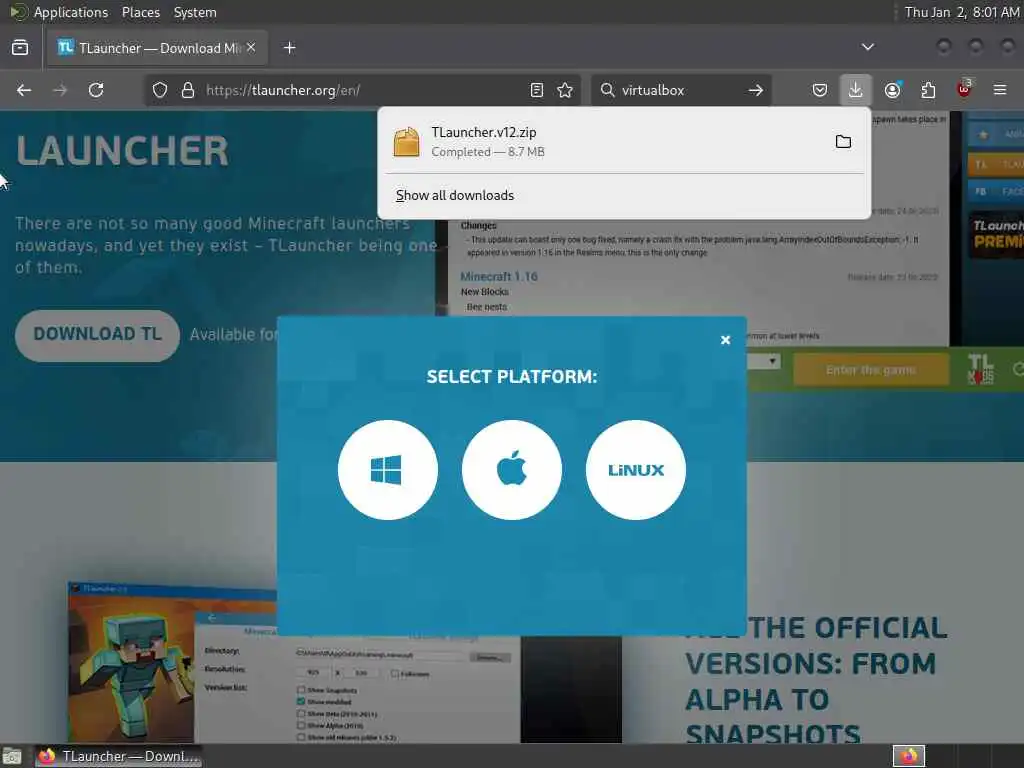
Task: Select the Apple macOS platform icon
Action: tap(511, 470)
